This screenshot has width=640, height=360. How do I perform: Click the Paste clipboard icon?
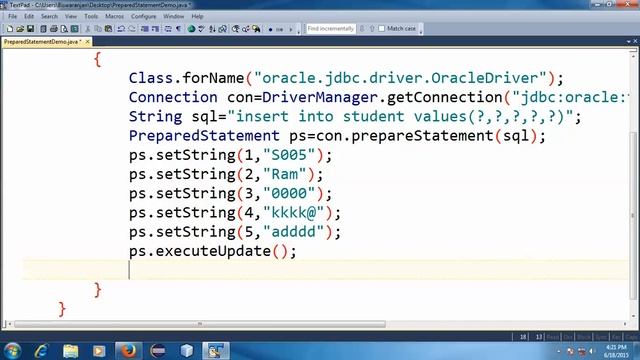[x=108, y=29]
